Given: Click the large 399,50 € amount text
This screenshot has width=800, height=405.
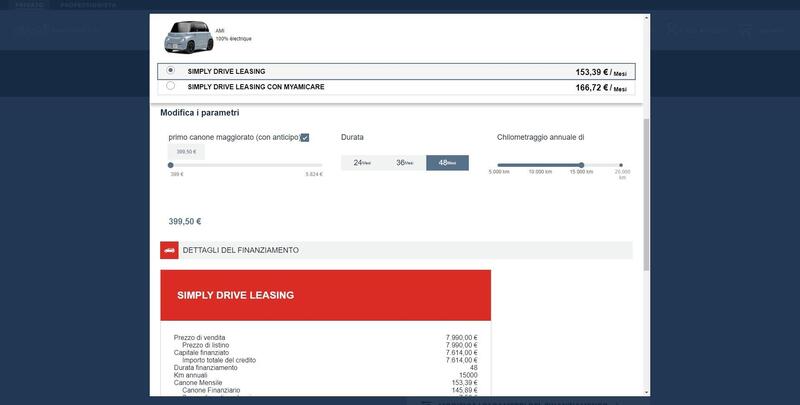Looking at the screenshot, I should point(185,221).
